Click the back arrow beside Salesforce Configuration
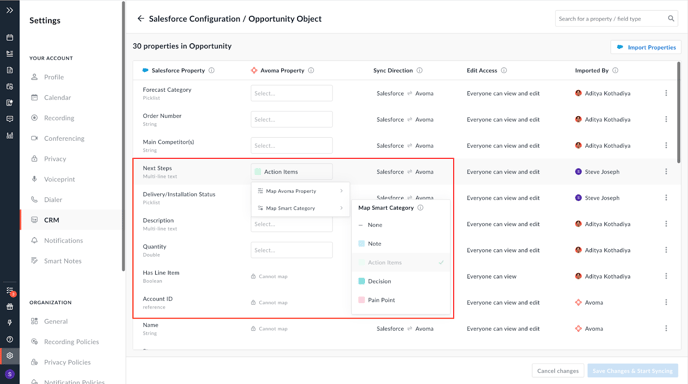The image size is (688, 384). [140, 18]
